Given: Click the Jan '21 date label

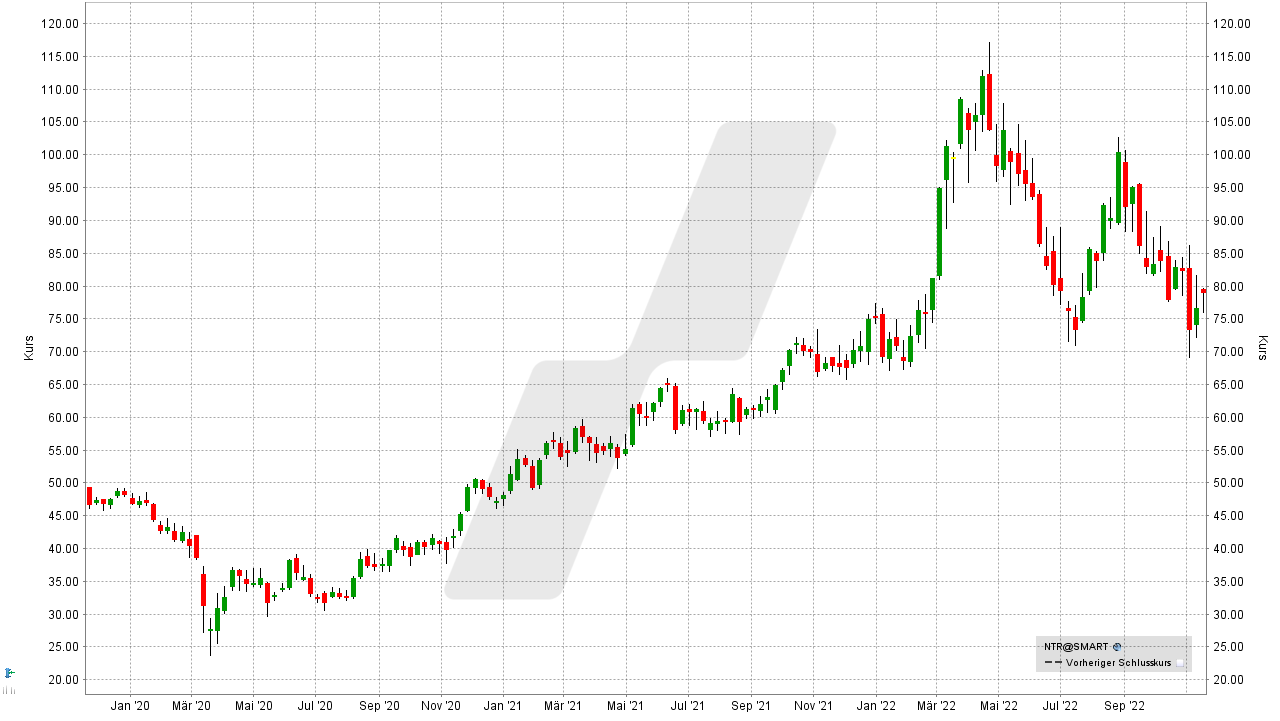Looking at the screenshot, I should click(x=503, y=706).
